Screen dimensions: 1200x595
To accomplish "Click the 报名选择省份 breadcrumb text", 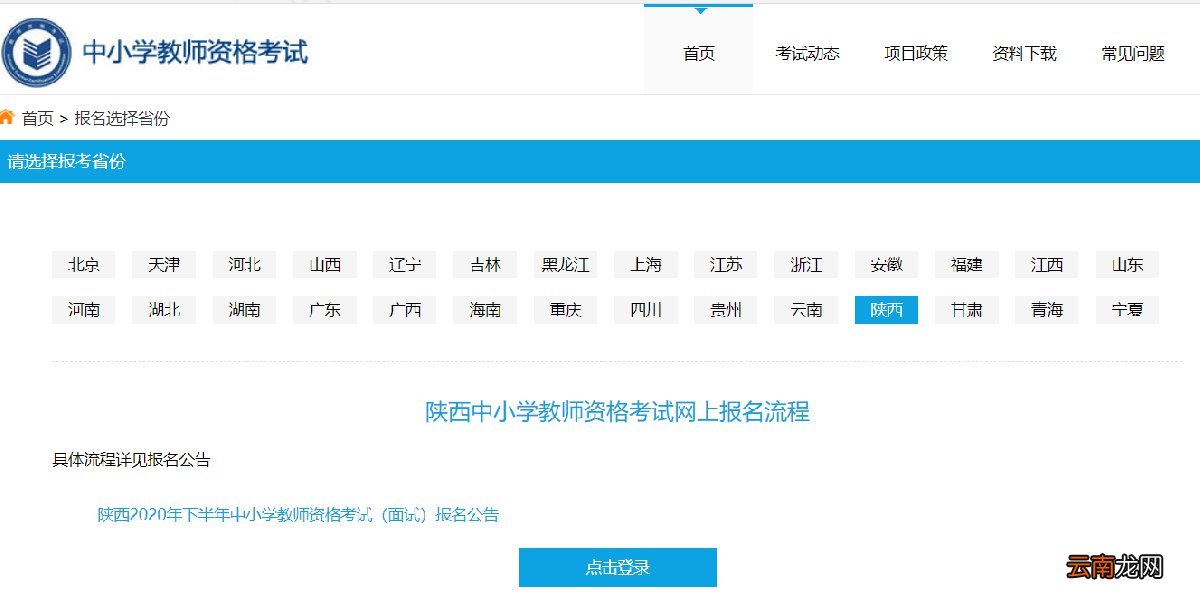I will [x=122, y=118].
